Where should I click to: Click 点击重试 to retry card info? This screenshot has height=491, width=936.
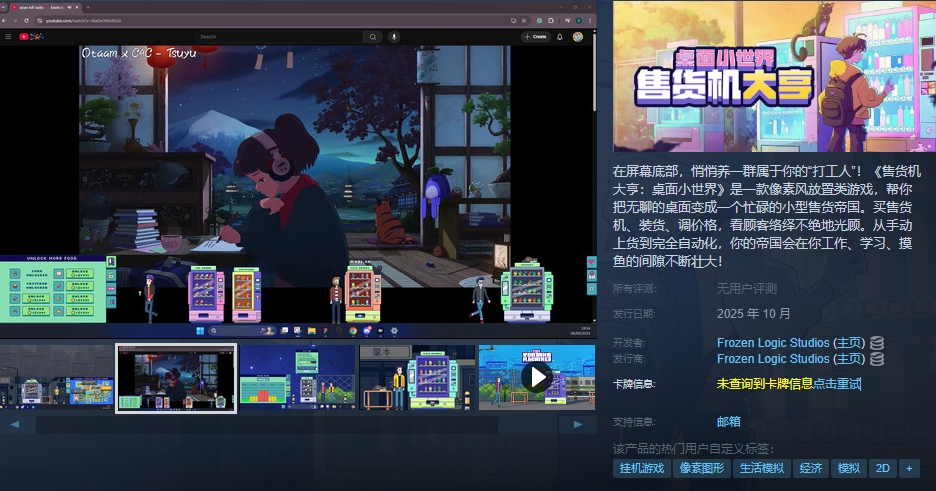click(837, 383)
